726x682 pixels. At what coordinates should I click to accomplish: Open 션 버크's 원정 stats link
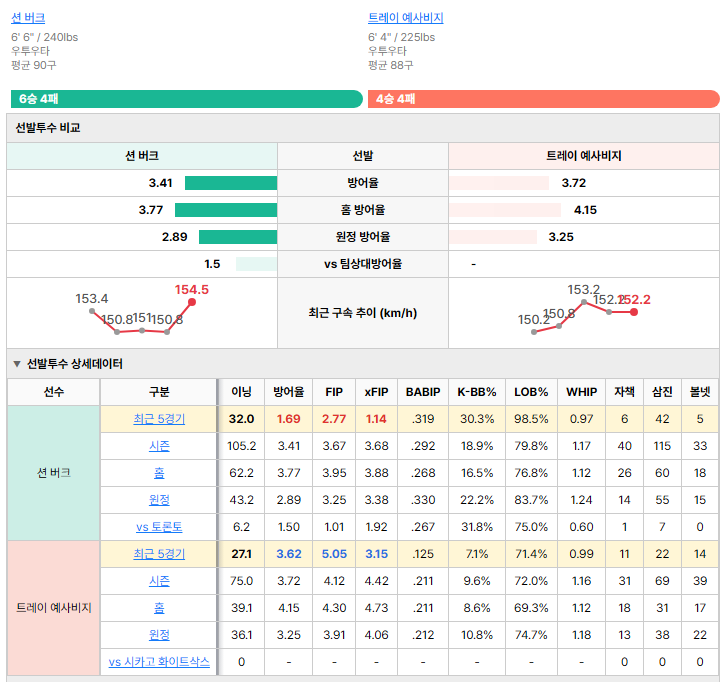point(159,500)
